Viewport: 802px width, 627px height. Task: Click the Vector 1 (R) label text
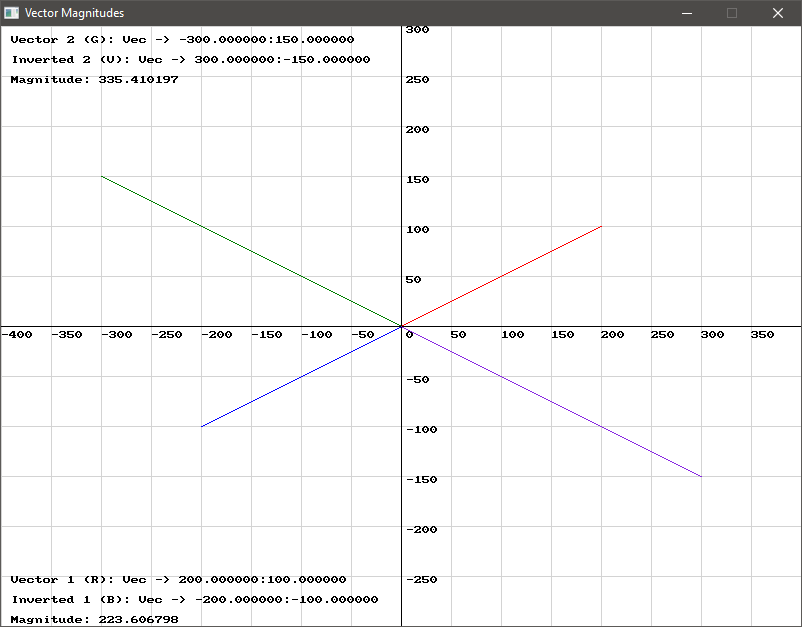coord(60,579)
